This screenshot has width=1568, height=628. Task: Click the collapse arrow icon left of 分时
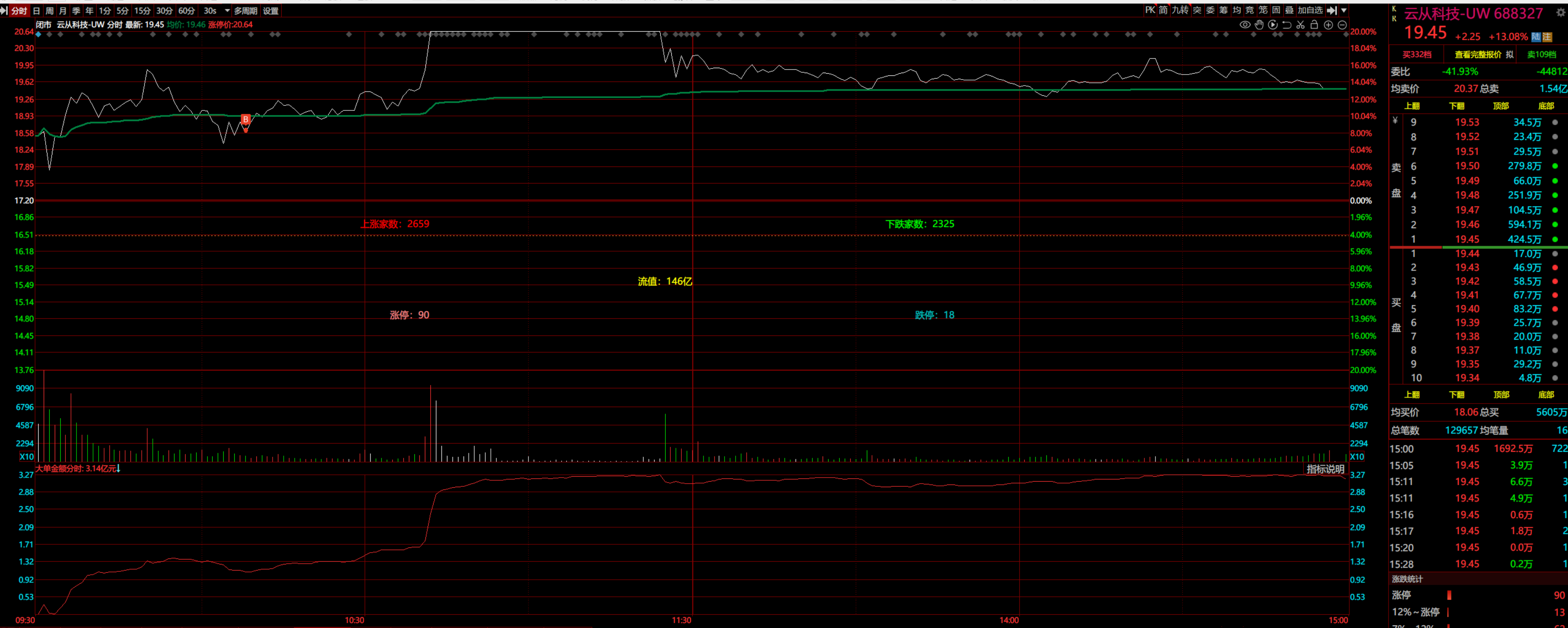click(4, 11)
